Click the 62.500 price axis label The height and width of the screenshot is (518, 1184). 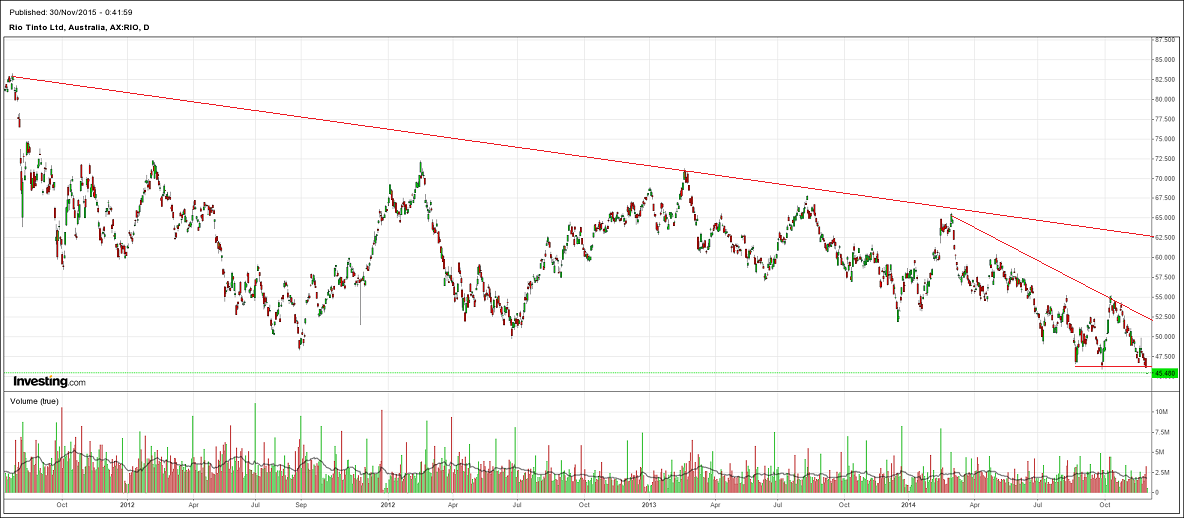(x=1164, y=238)
